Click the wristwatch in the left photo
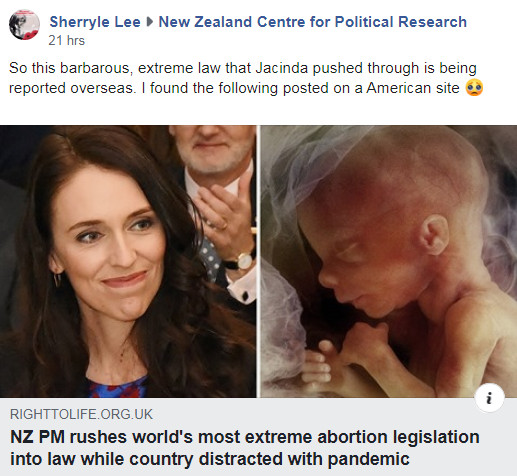This screenshot has width=517, height=476. [x=242, y=261]
